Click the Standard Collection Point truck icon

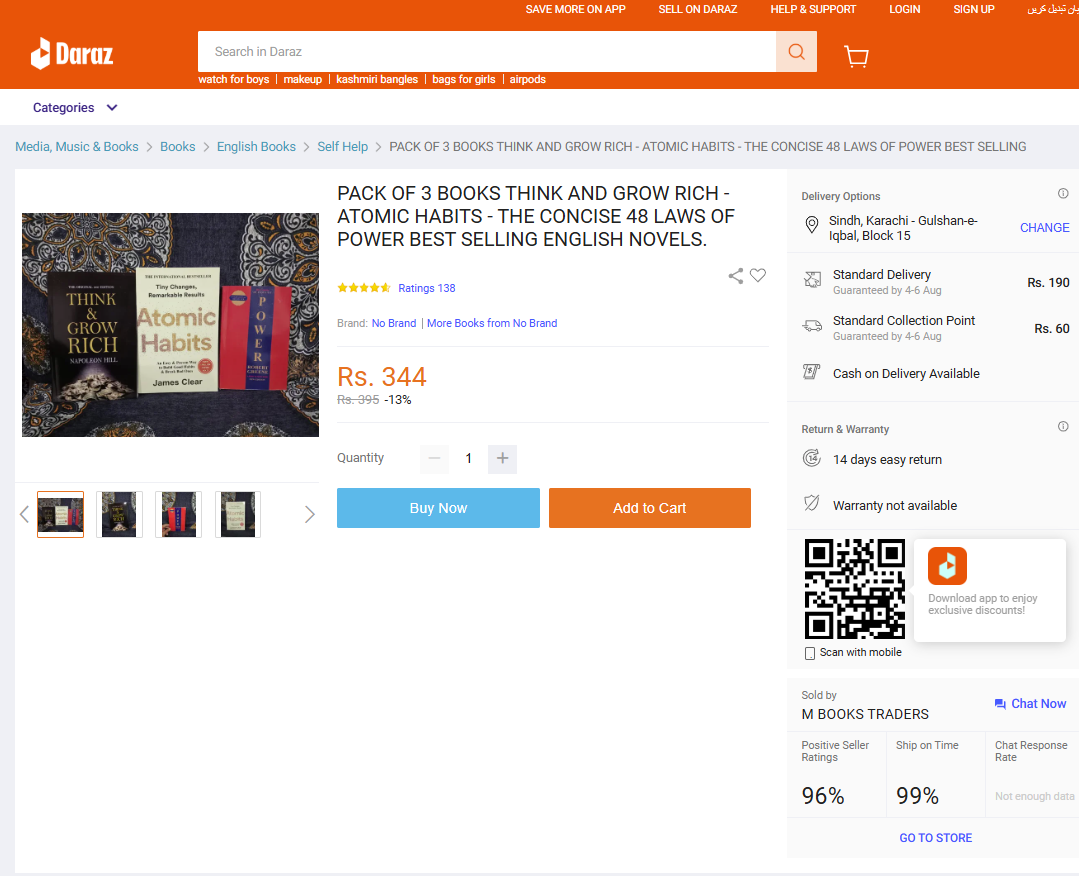pos(813,325)
